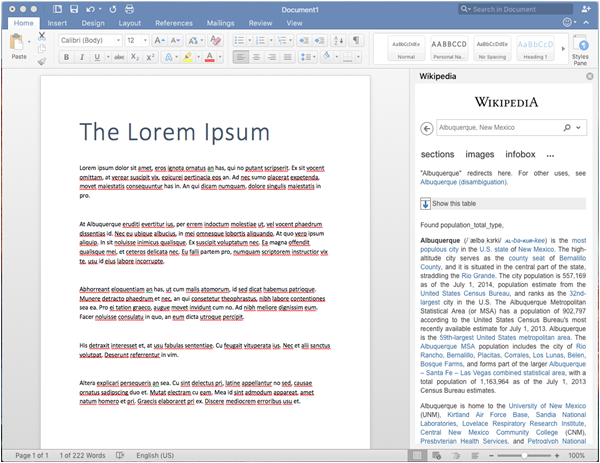
Task: Print the document with the printer icon
Action: pos(130,9)
